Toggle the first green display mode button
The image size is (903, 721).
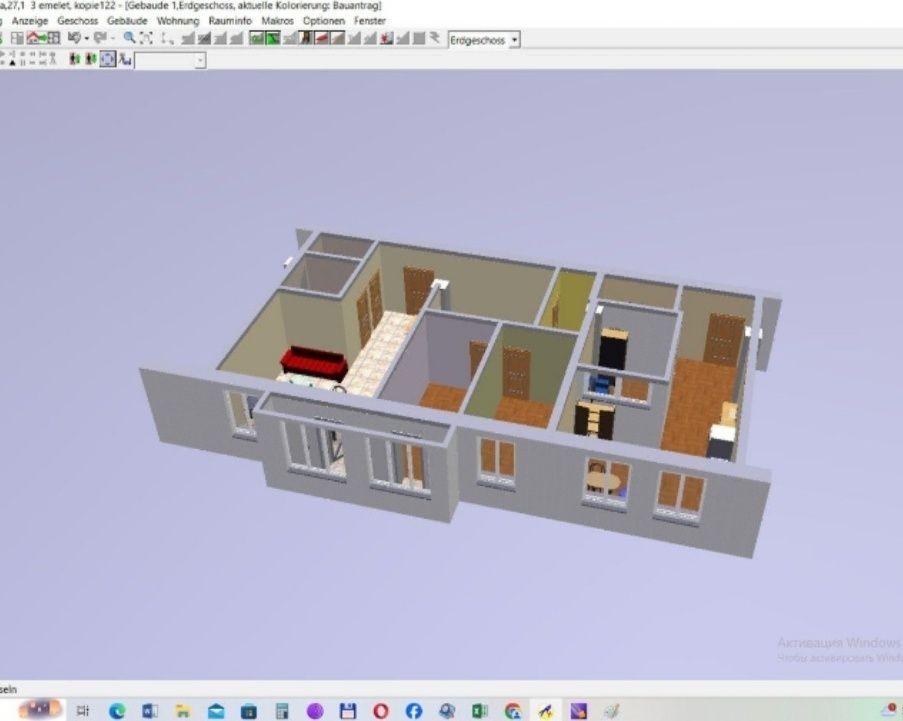(x=256, y=39)
